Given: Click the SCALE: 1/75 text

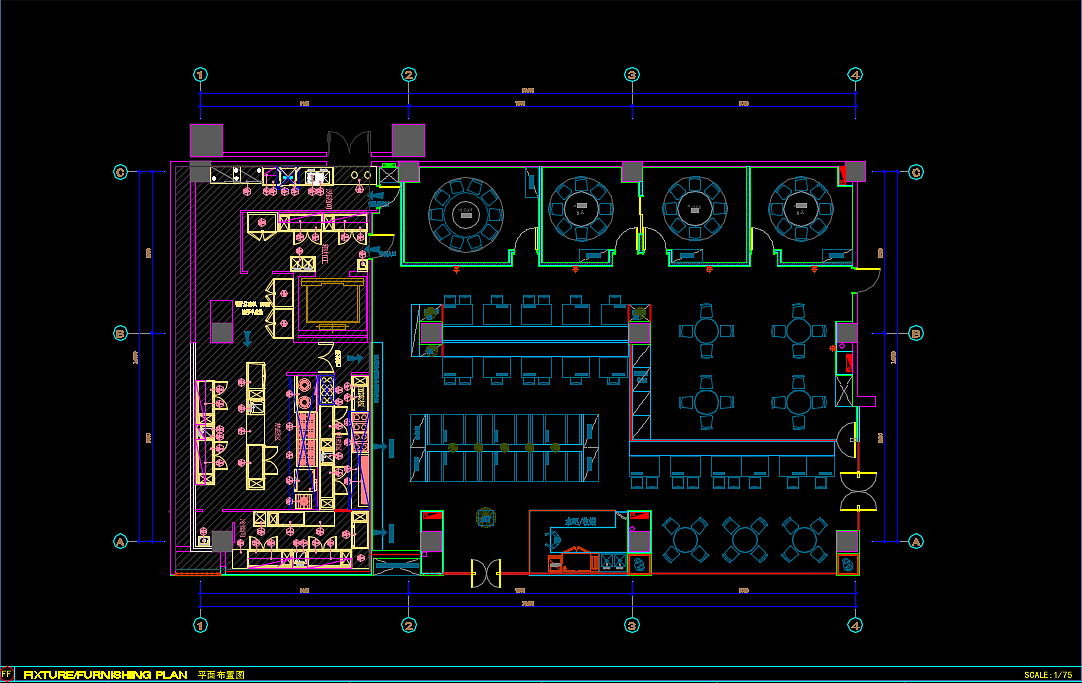Looking at the screenshot, I should pyautogui.click(x=1048, y=675).
